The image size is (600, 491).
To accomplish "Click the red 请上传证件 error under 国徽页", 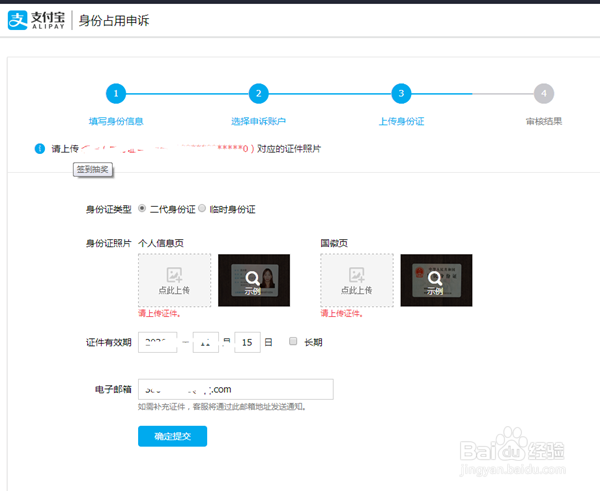I will (342, 313).
